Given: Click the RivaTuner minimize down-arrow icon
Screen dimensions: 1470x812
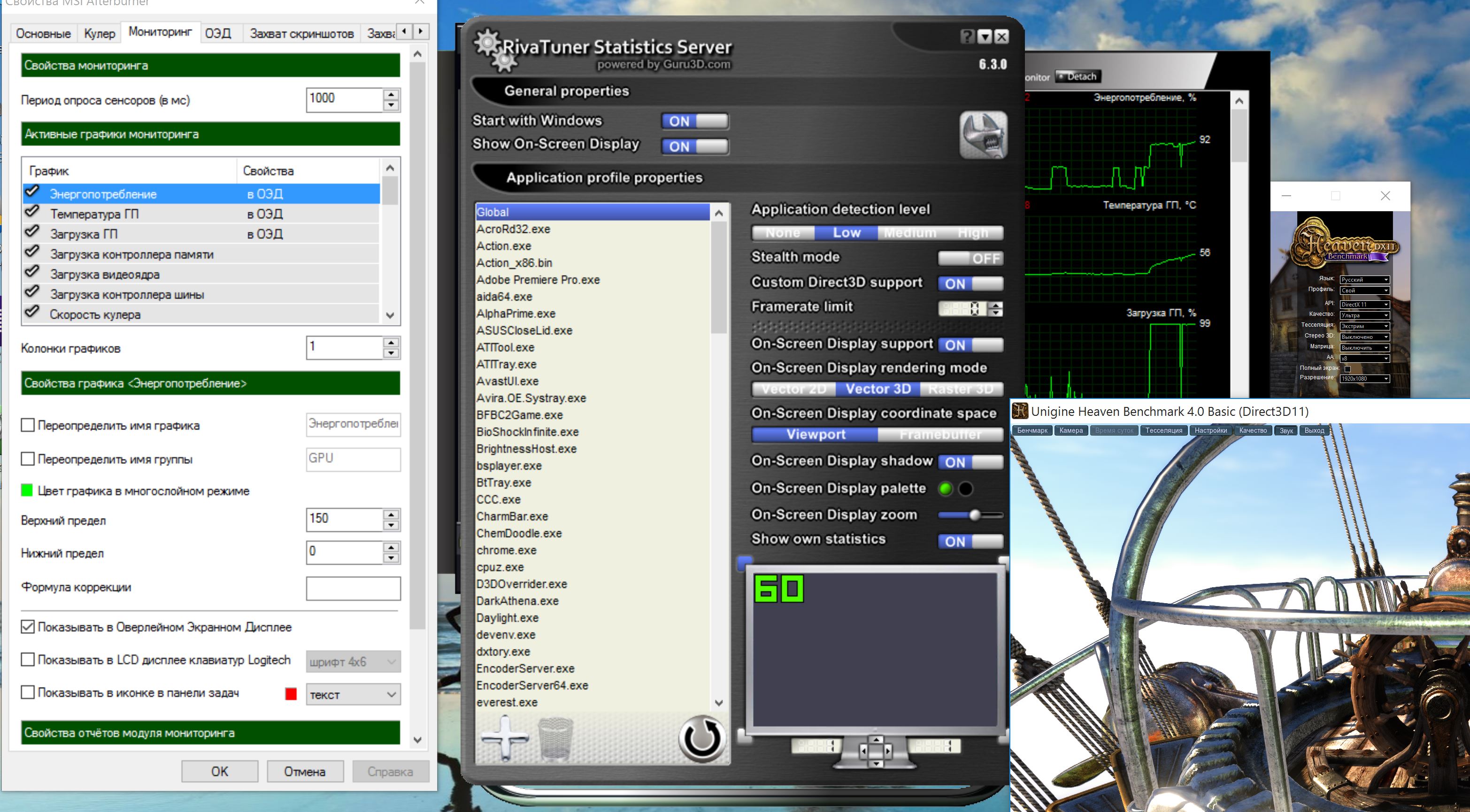Looking at the screenshot, I should [985, 37].
